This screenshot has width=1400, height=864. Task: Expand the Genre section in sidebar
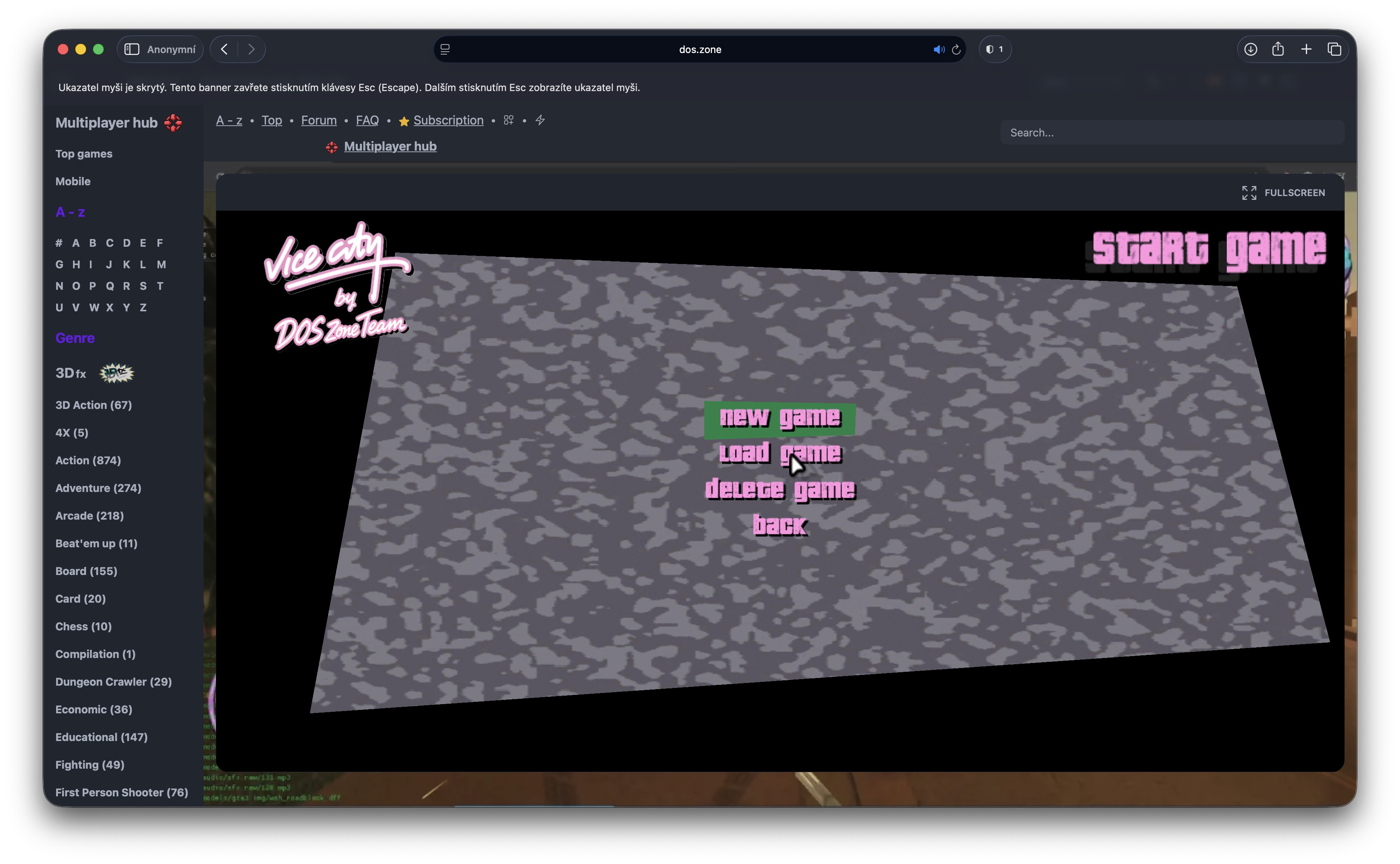[75, 338]
